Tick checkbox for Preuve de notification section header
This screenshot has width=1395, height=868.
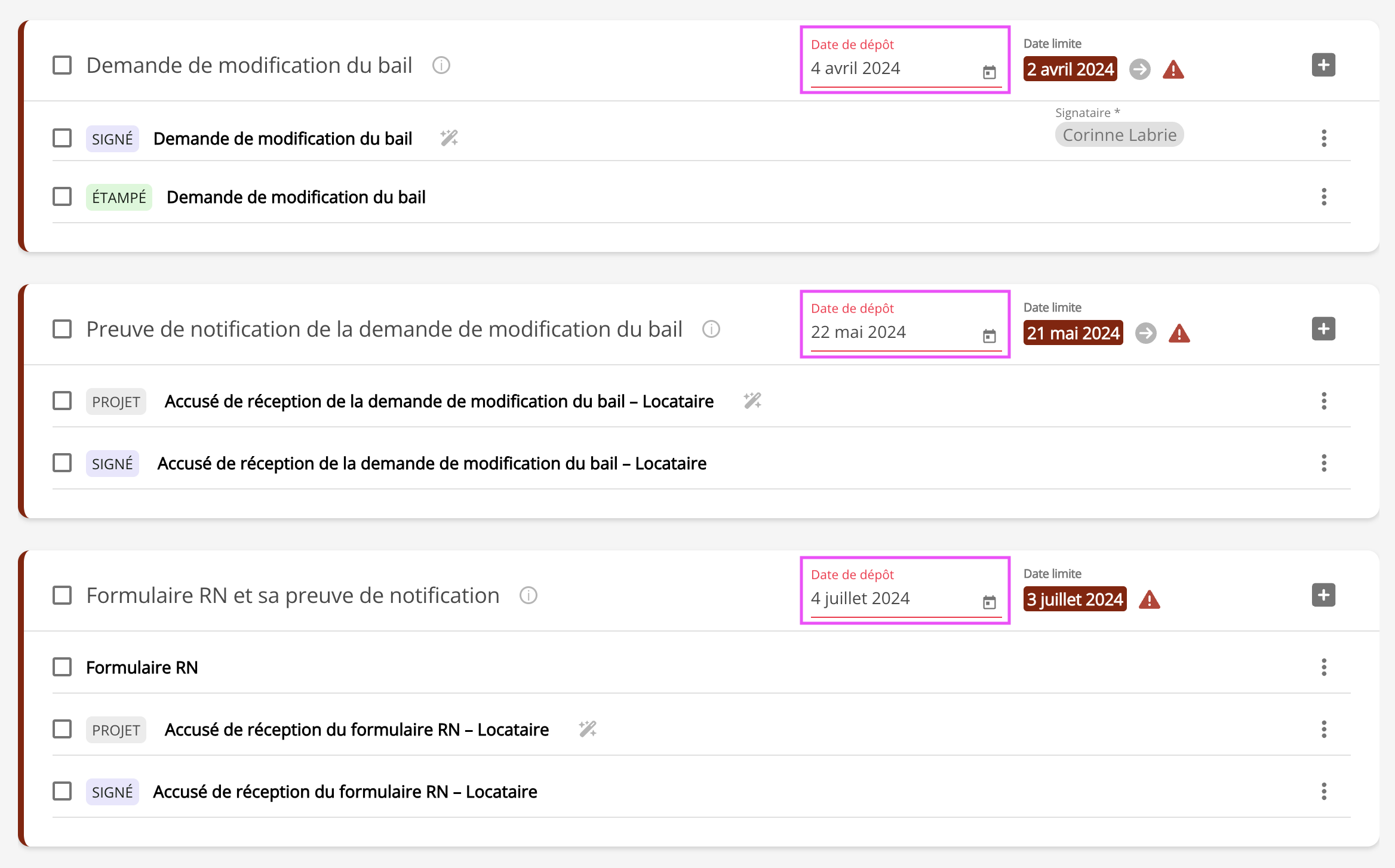click(62, 329)
